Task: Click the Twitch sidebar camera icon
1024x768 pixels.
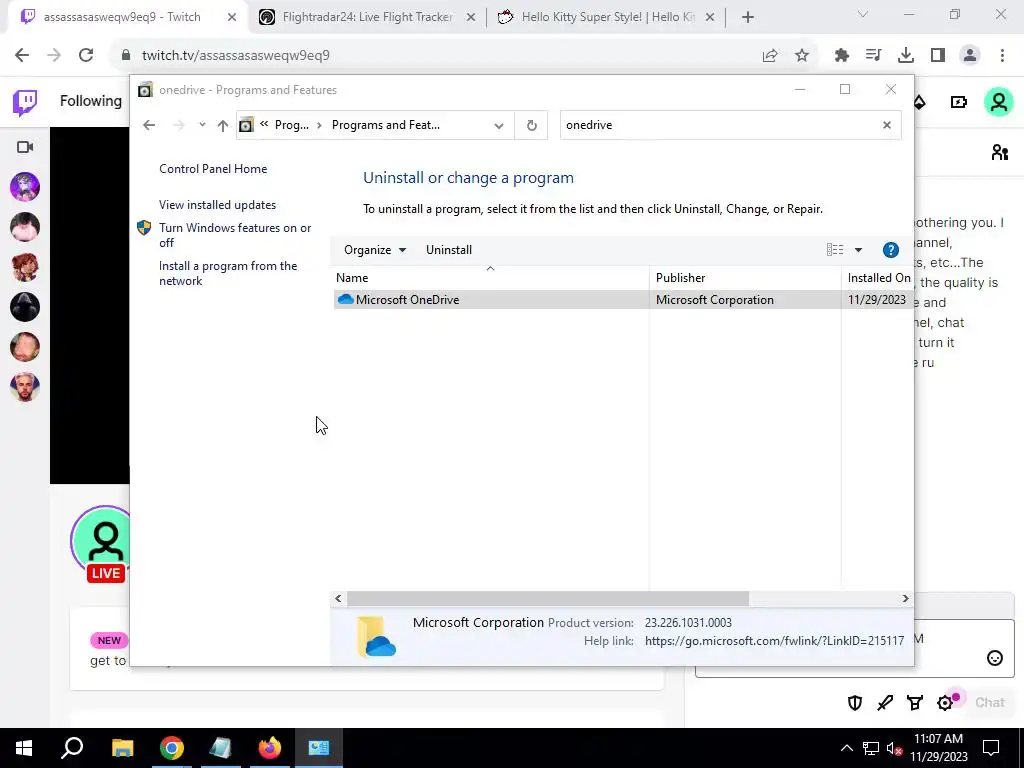Action: point(25,147)
